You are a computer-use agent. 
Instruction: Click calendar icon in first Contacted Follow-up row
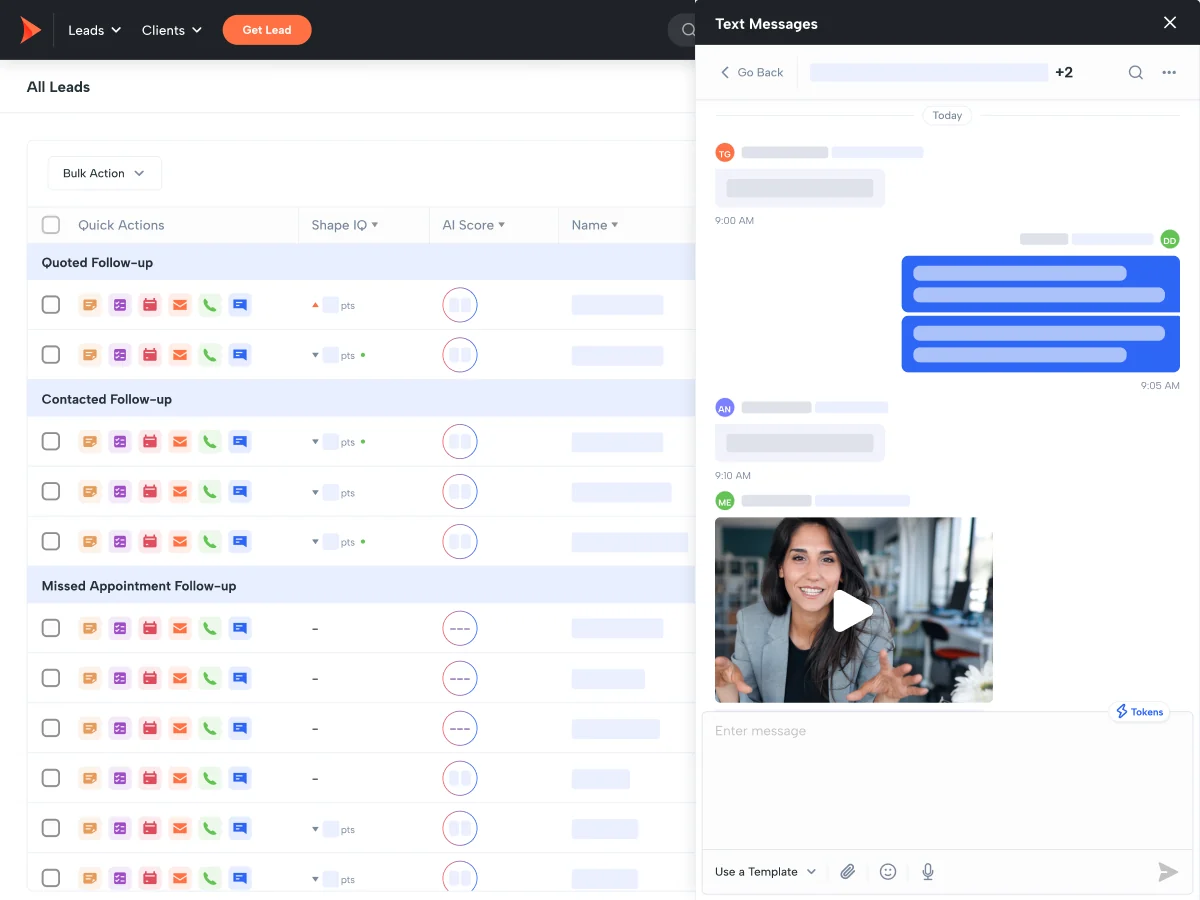[x=150, y=441]
